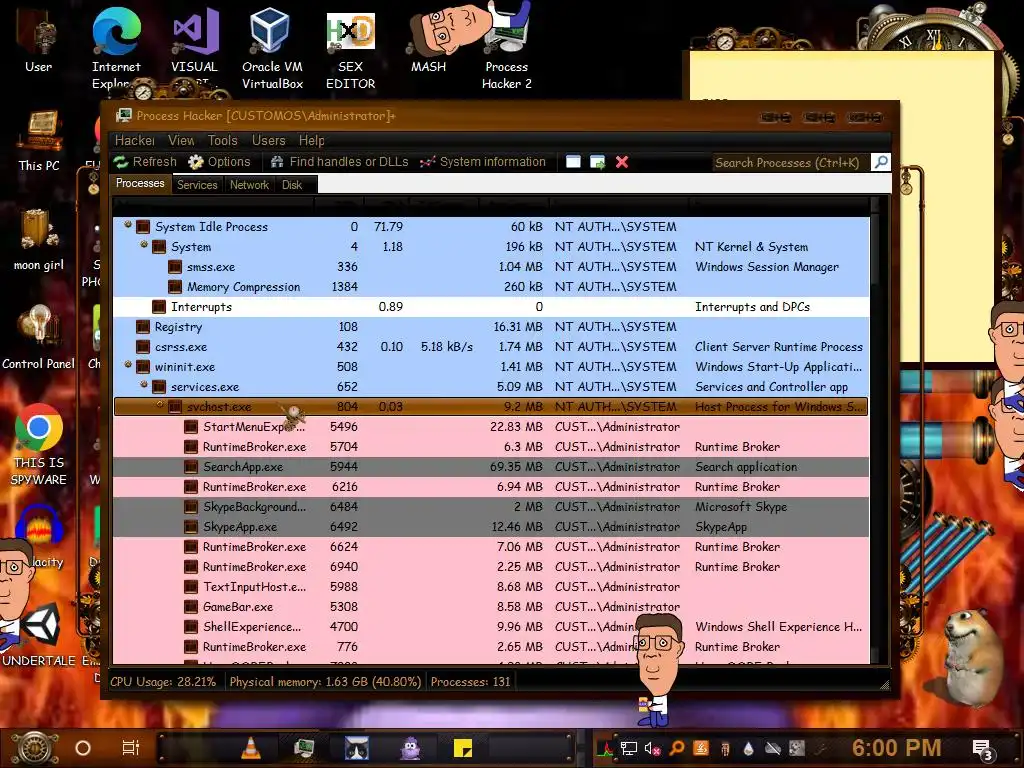Open Options from the toolbar
This screenshot has width=1024, height=768.
coord(219,162)
